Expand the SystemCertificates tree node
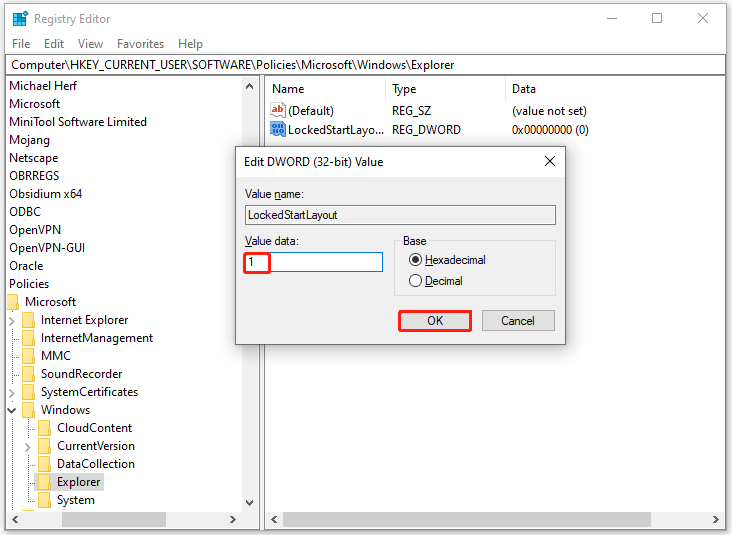Screen dimensions: 732x535 coord(12,393)
